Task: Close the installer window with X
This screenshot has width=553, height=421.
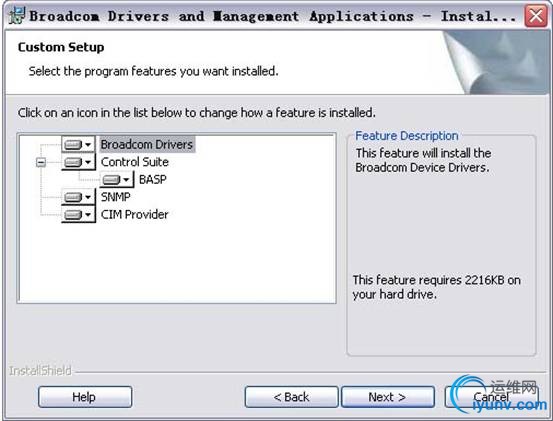Action: coord(536,16)
